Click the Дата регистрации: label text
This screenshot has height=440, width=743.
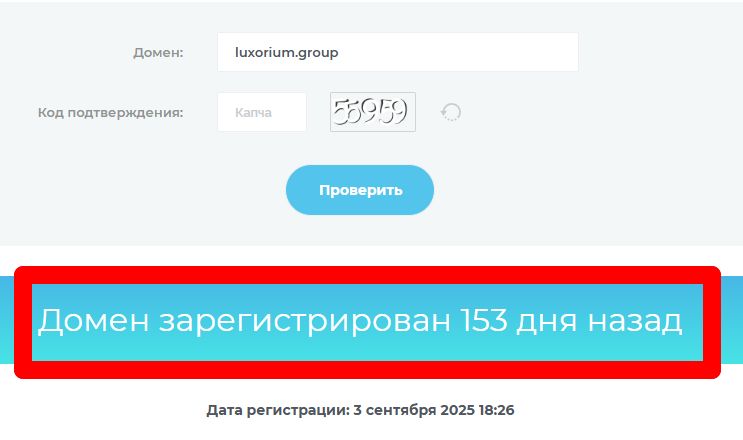click(278, 410)
